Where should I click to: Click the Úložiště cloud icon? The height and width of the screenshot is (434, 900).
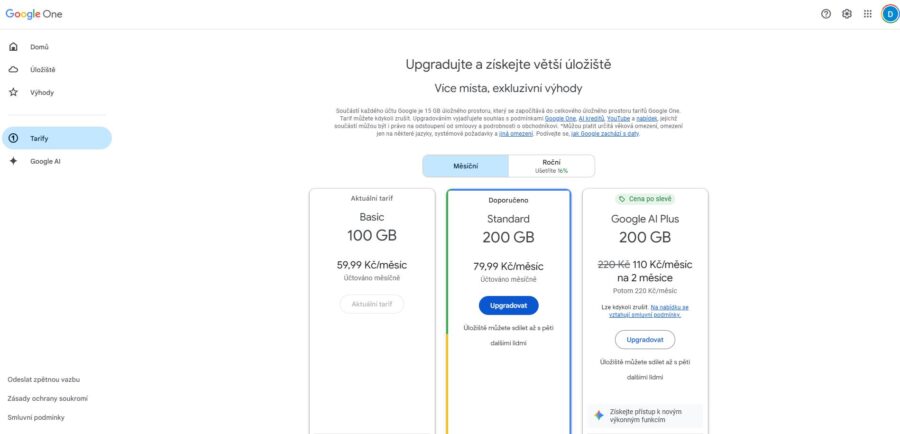click(13, 69)
